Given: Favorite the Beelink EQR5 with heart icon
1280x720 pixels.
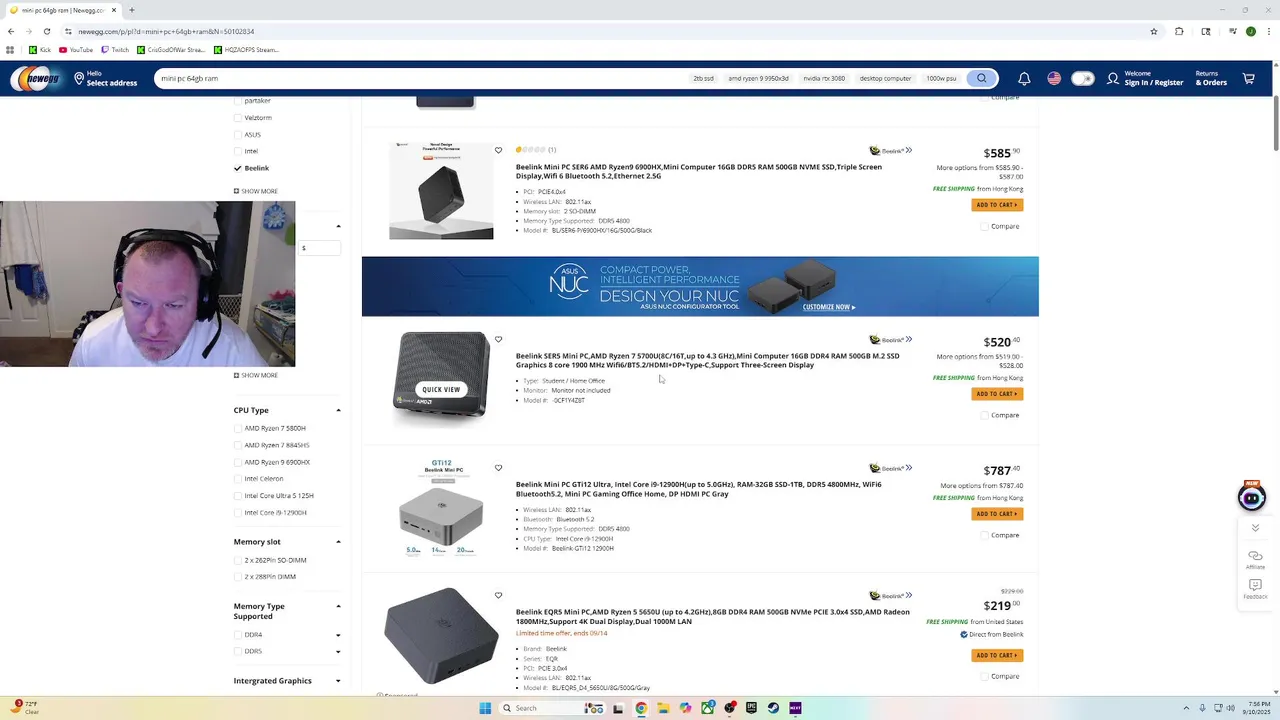Looking at the screenshot, I should click(498, 595).
